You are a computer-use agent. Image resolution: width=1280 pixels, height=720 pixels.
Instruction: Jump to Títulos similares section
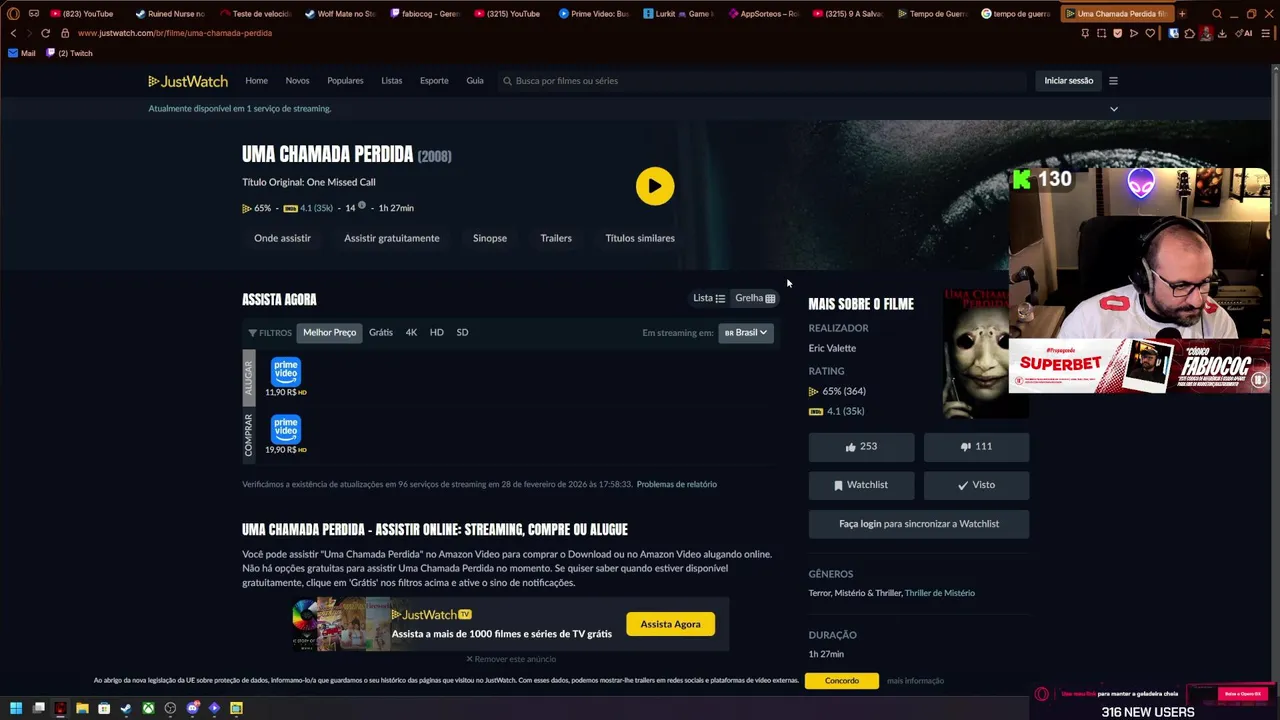click(x=640, y=238)
